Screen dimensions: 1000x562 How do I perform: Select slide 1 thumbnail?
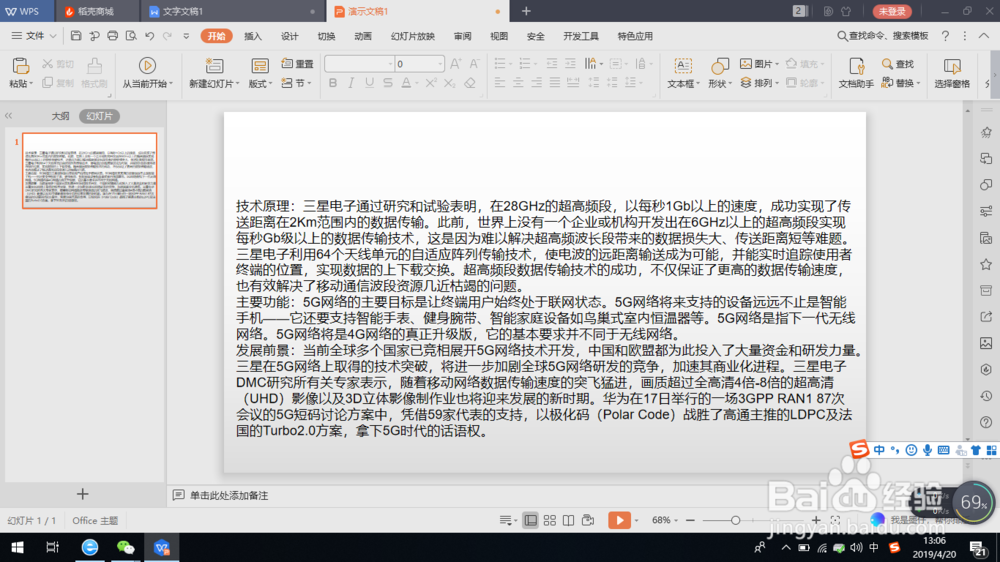point(89,170)
